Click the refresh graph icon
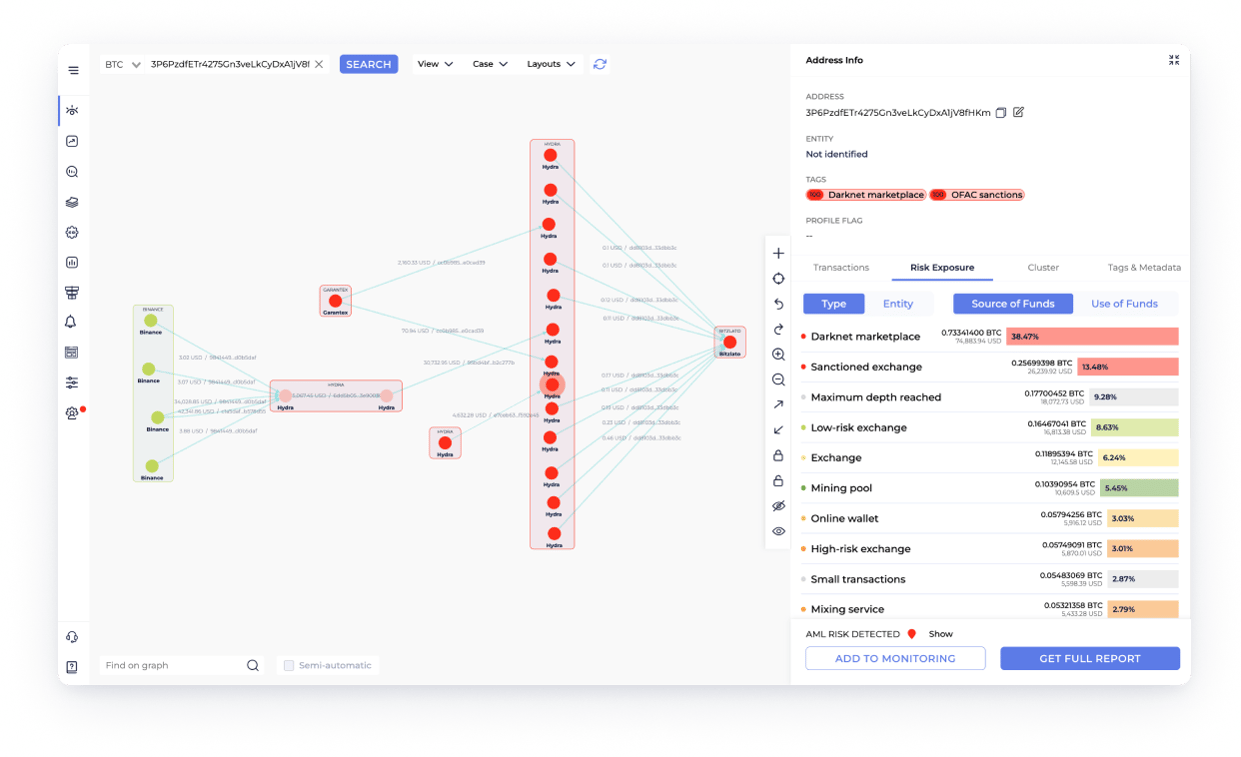Viewport: 1241px width, 757px height. 600,64
